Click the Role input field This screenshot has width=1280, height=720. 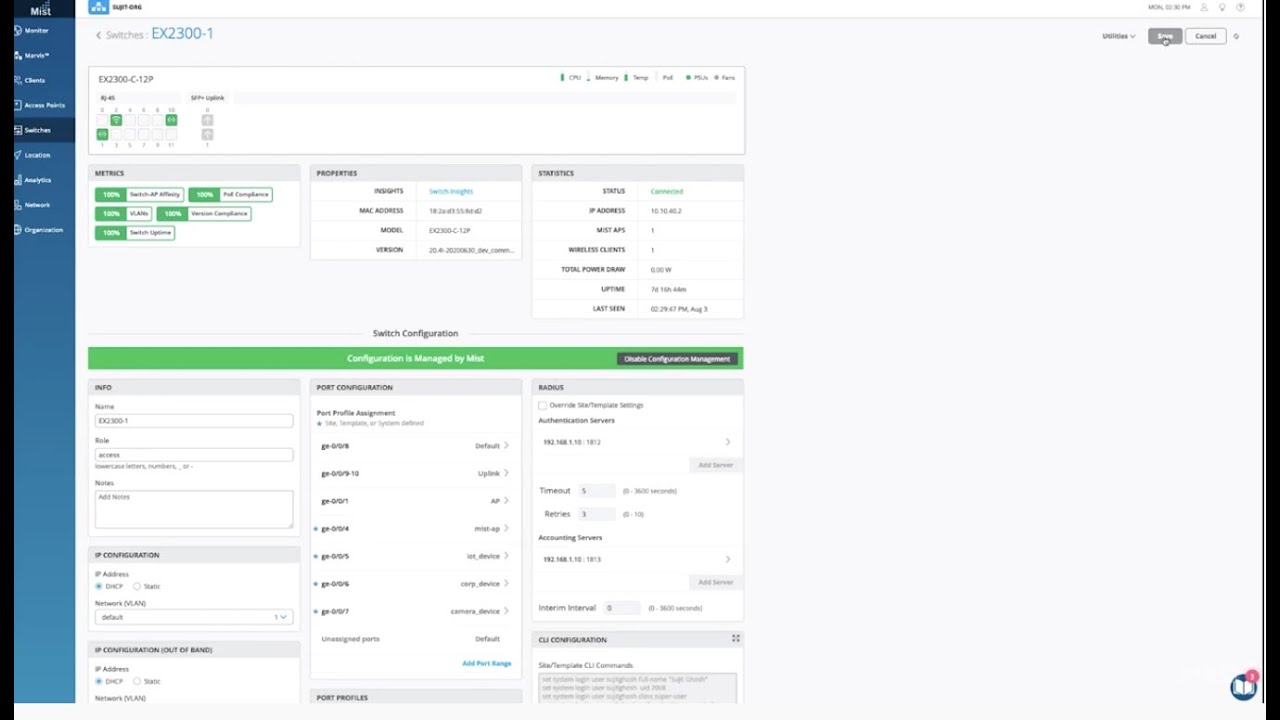194,455
